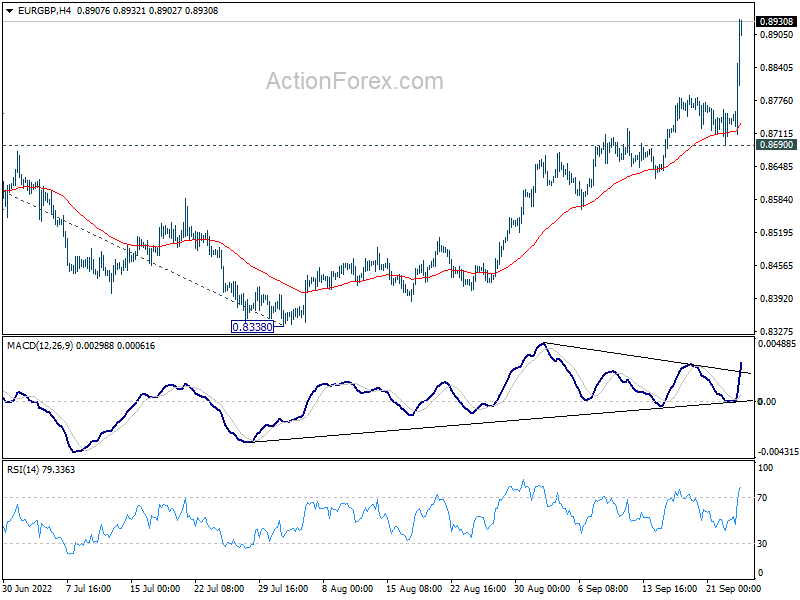
Task: Click the 30 Jun 2022 date label
Action: (x=28, y=589)
